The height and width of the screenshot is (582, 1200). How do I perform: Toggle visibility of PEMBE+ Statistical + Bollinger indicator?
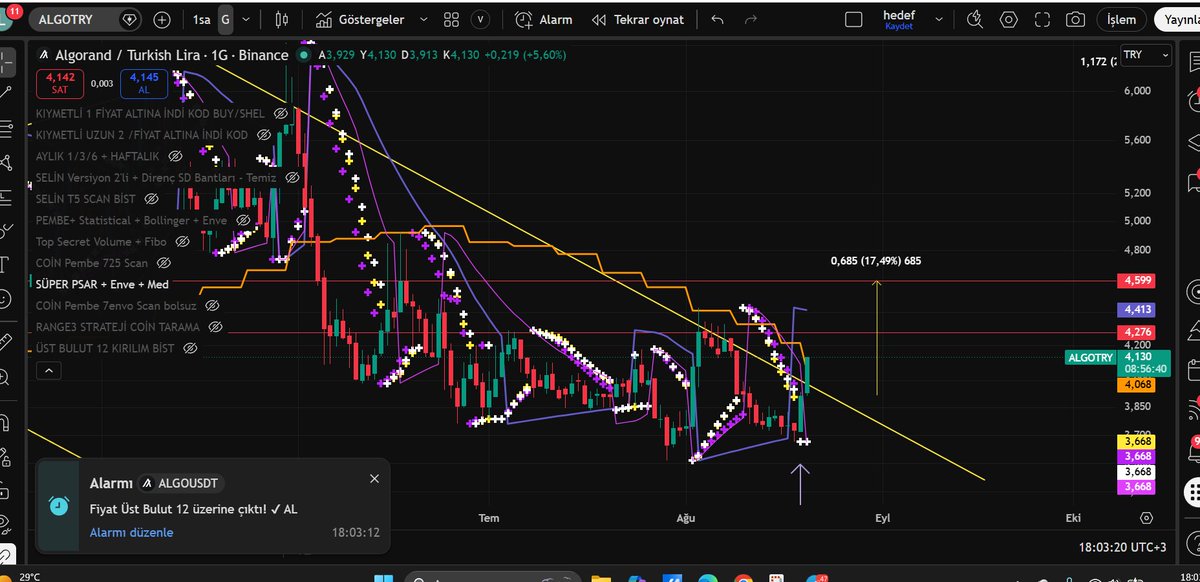click(242, 220)
